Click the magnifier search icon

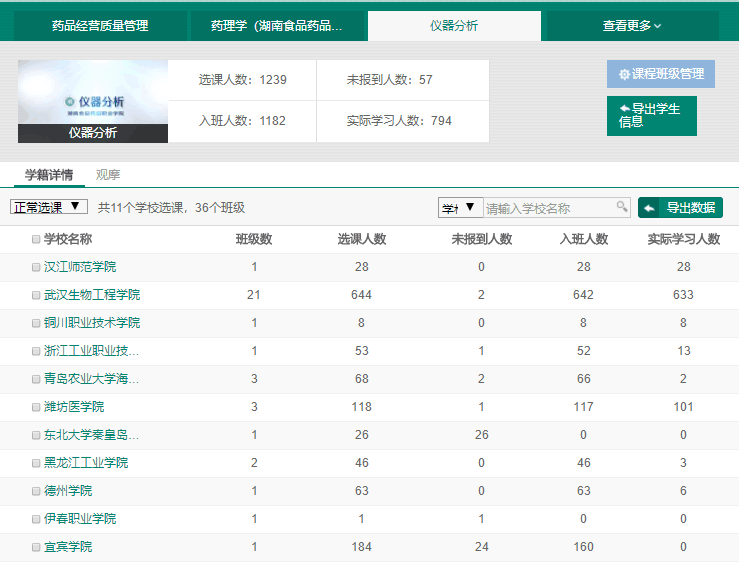(x=622, y=207)
